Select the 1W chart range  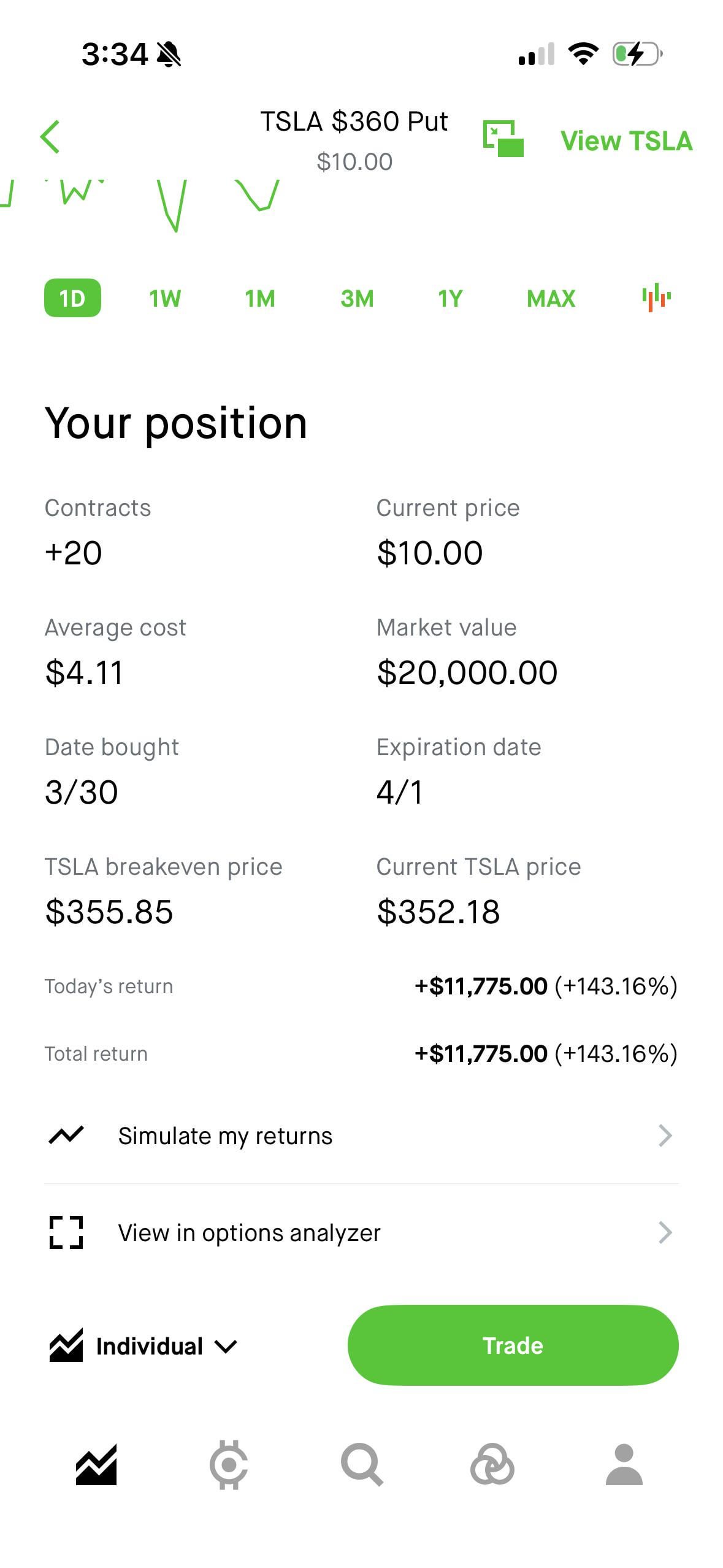[165, 299]
